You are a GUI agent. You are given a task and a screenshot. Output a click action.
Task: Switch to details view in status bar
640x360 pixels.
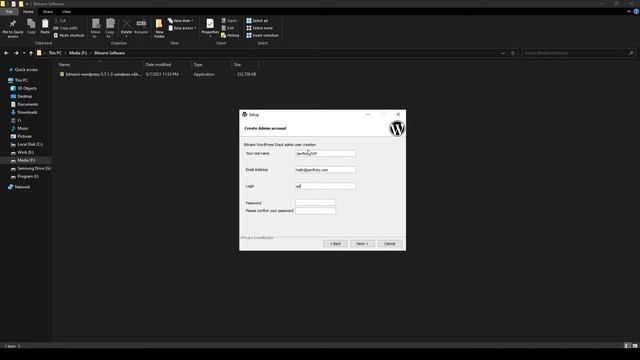click(627, 346)
